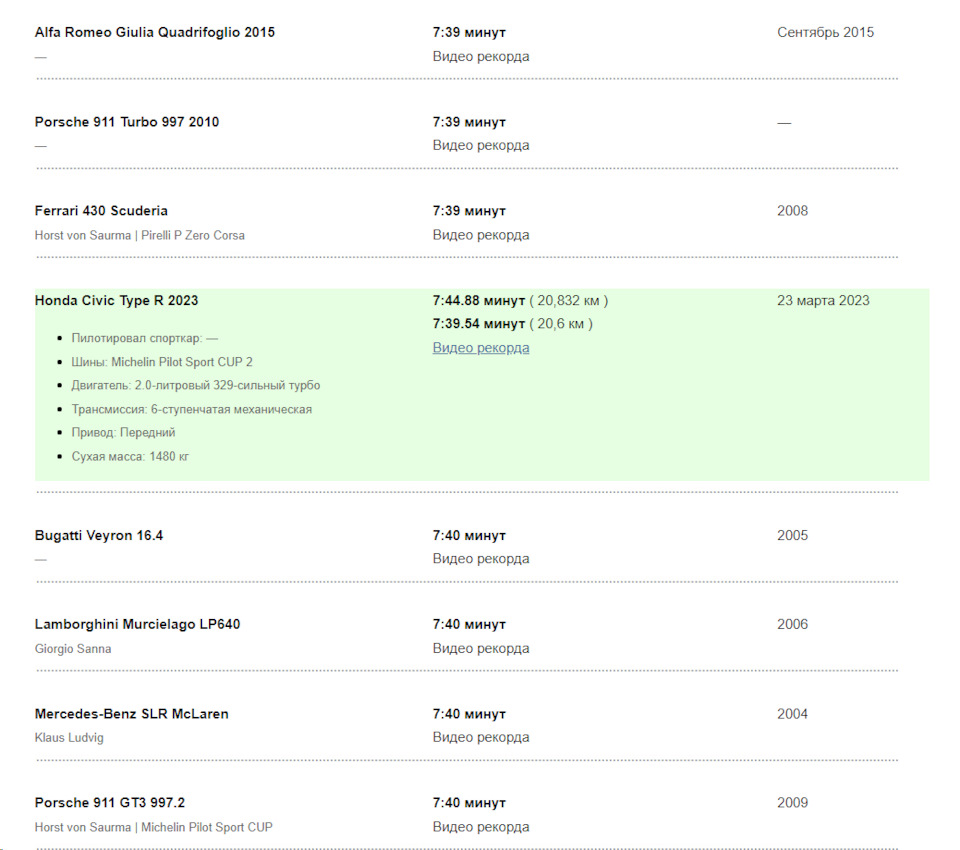
Task: Watch the Porsche 911 GT3 997.2 video record
Action: tap(481, 827)
